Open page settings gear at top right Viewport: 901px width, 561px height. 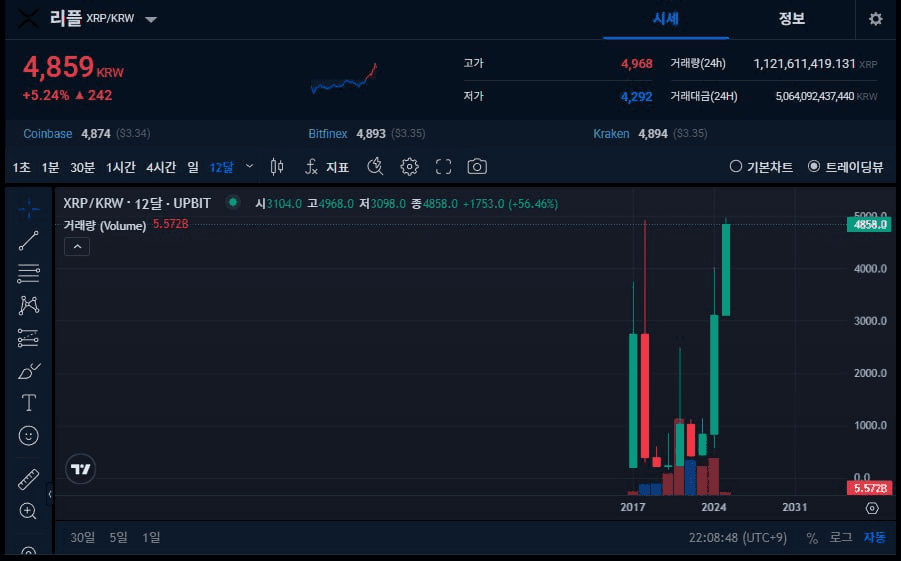(875, 19)
